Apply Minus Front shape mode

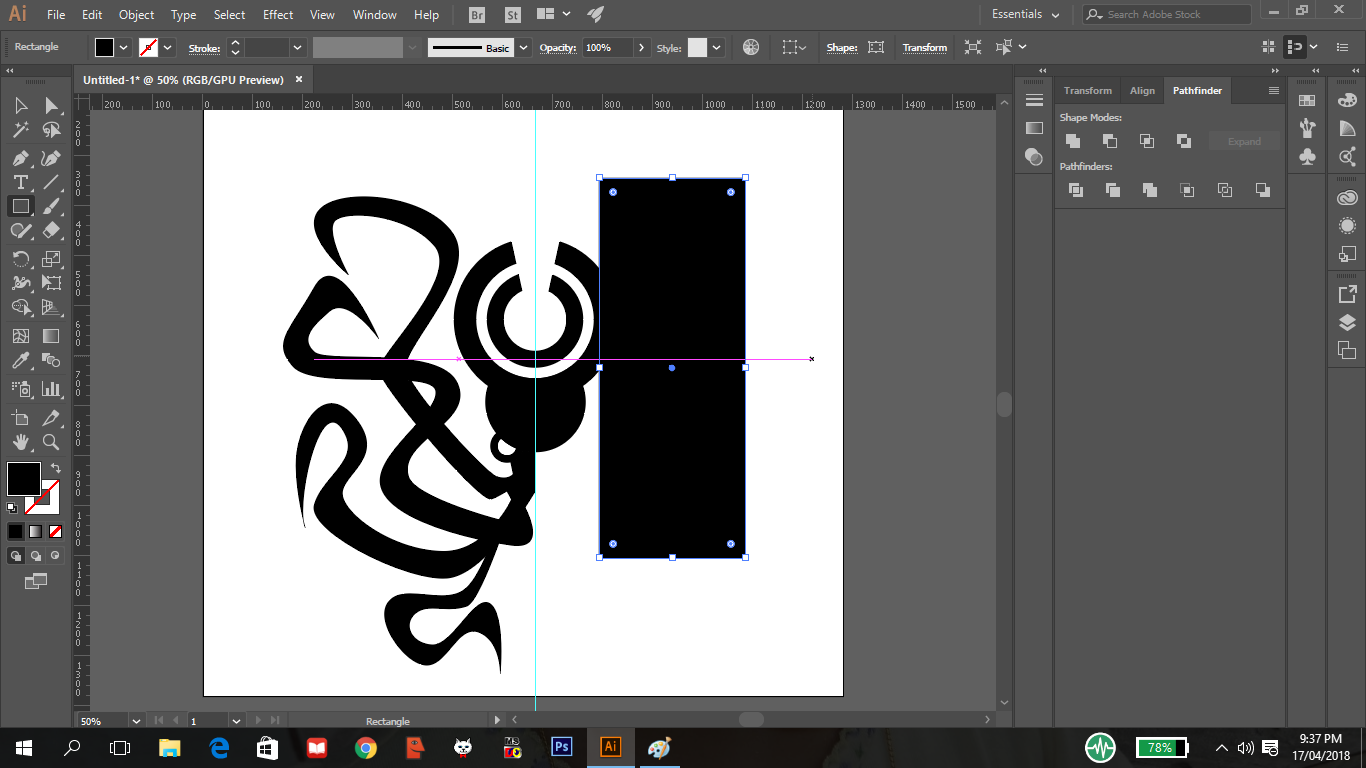[1110, 141]
